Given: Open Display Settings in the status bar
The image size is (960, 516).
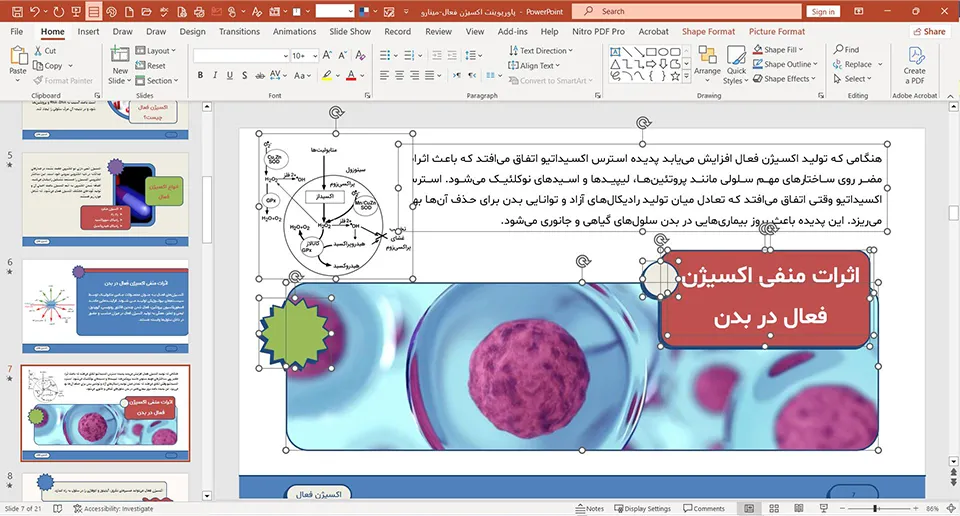Looking at the screenshot, I should pyautogui.click(x=642, y=509).
